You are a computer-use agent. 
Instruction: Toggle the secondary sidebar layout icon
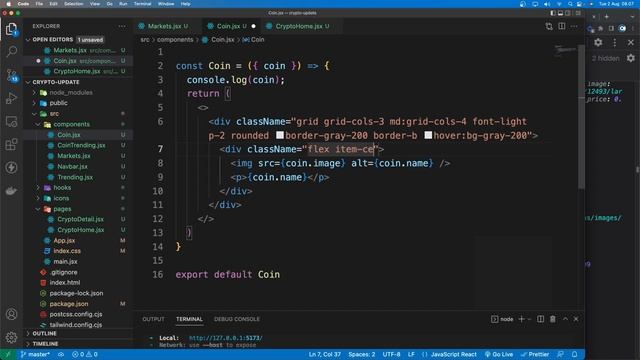click(x=568, y=13)
